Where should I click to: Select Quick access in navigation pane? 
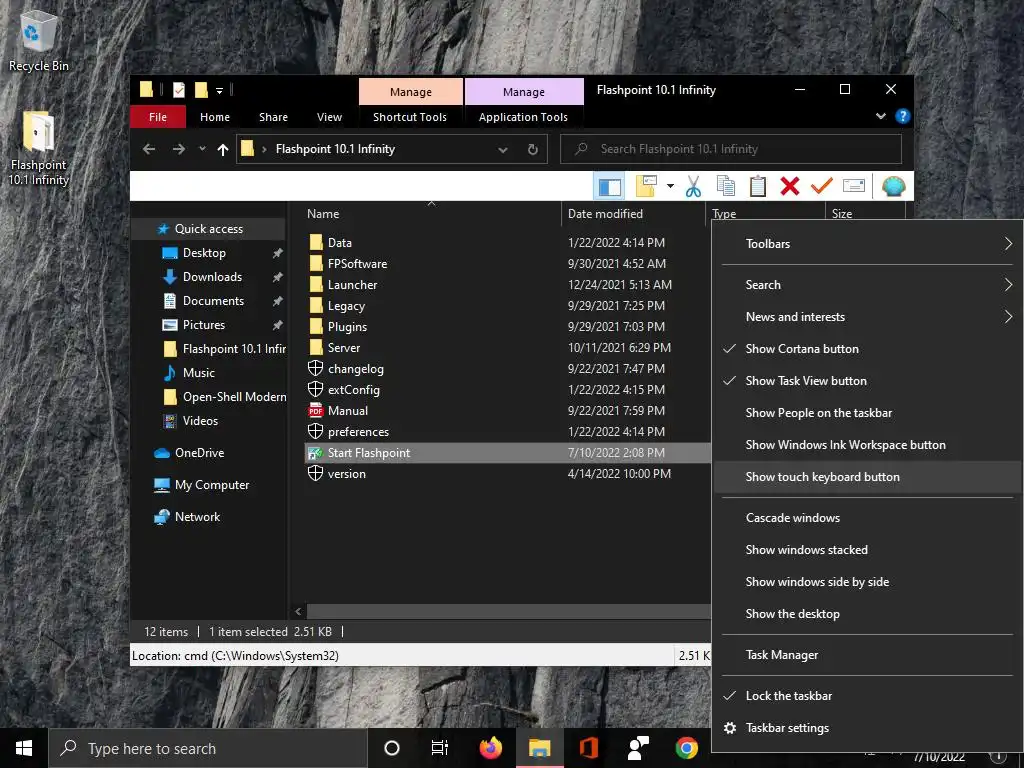coord(208,229)
